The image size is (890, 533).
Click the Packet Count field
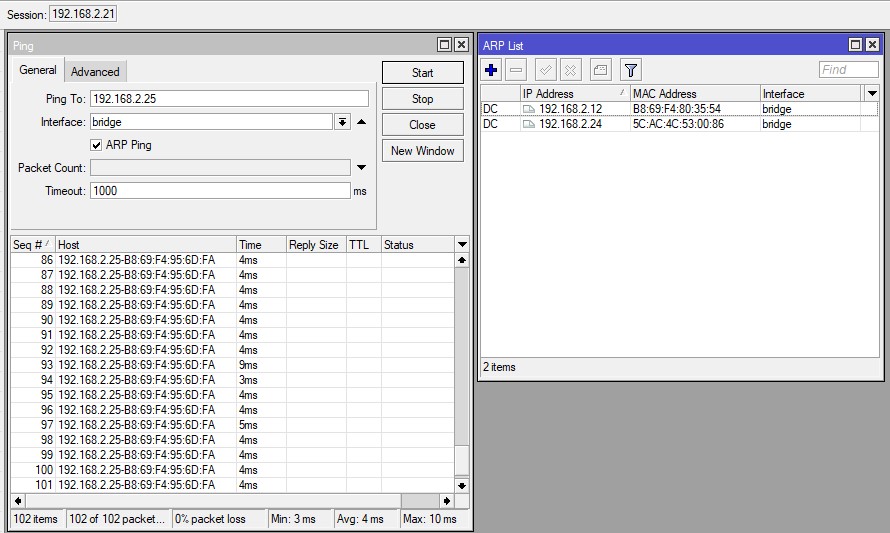pyautogui.click(x=220, y=167)
